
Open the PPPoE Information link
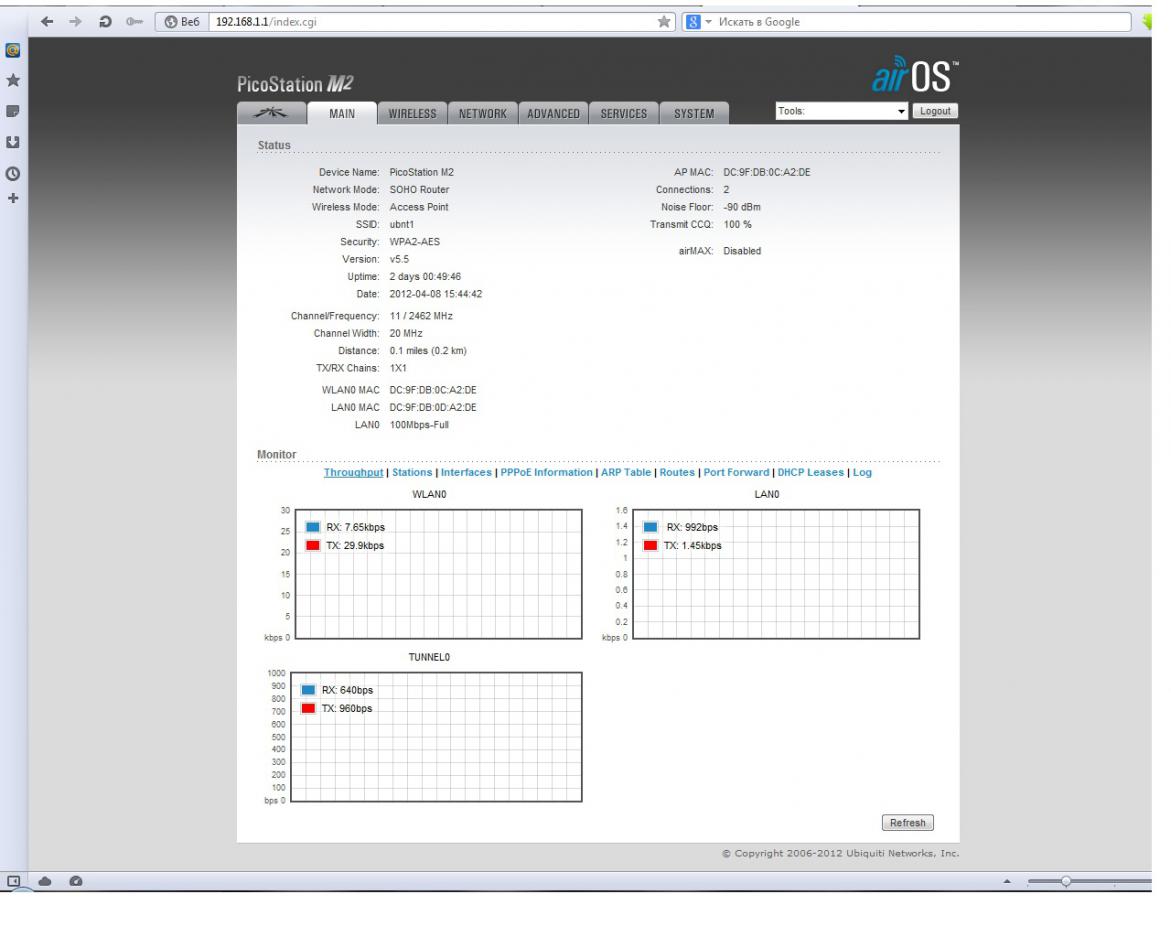pyautogui.click(x=547, y=473)
